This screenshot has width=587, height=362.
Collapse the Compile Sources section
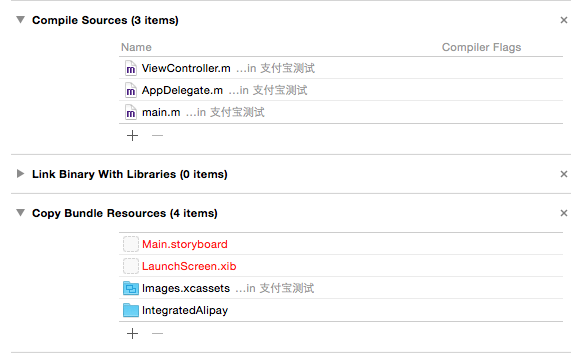(21, 20)
